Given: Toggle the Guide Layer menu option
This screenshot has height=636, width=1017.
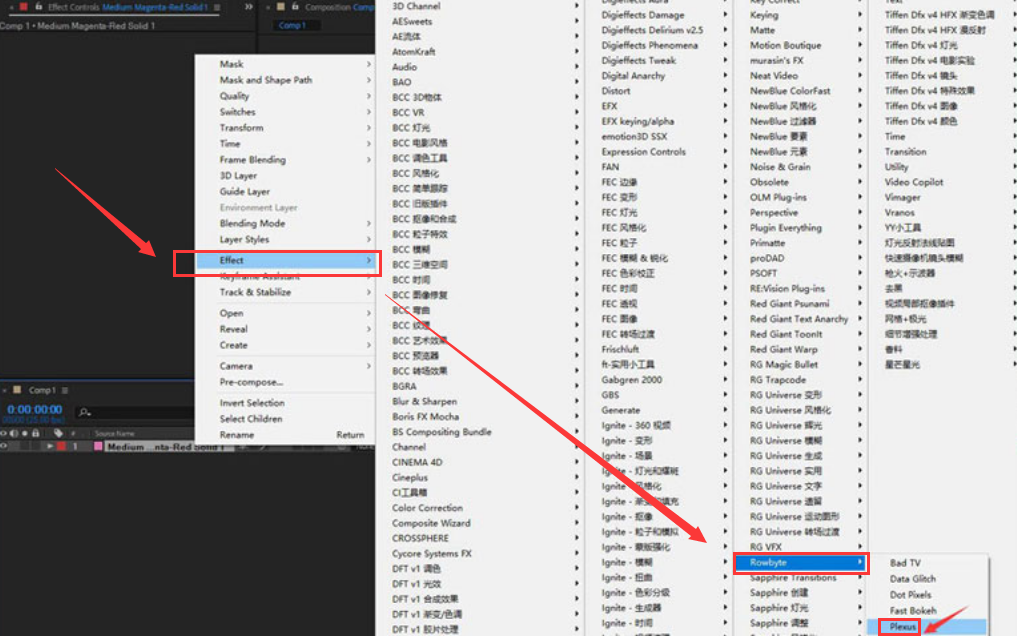Looking at the screenshot, I should pos(285,192).
